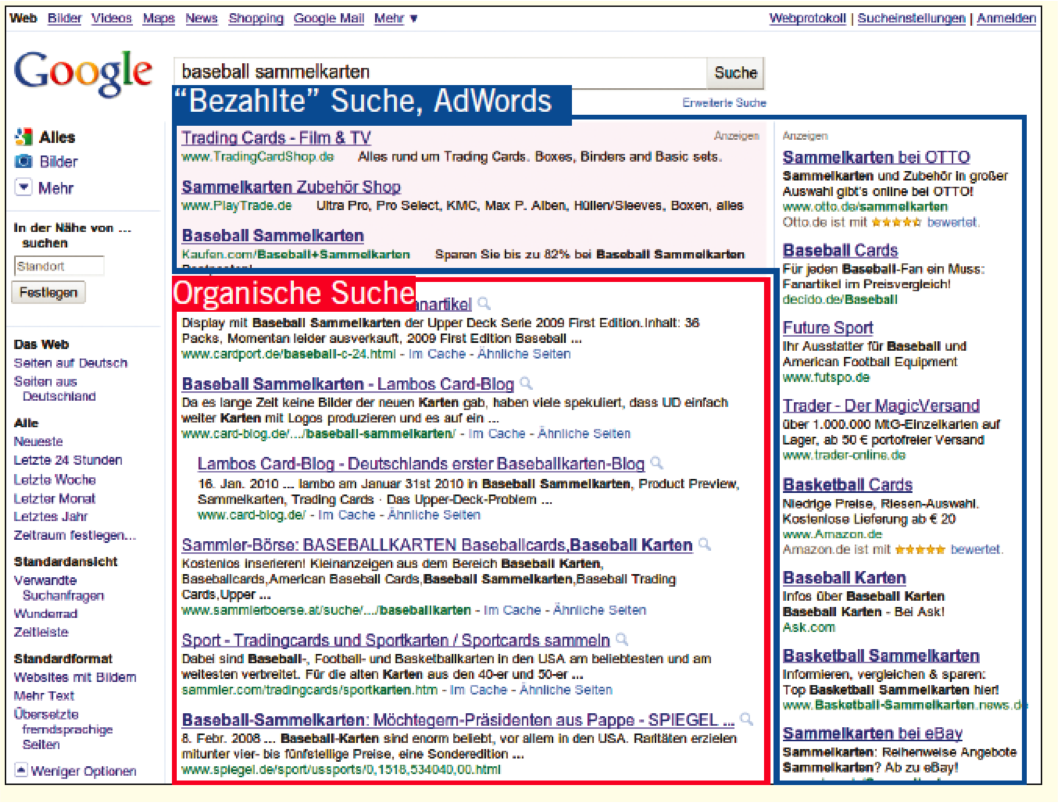
Task: Collapse options via Weniger Optionen
Action: (76, 771)
